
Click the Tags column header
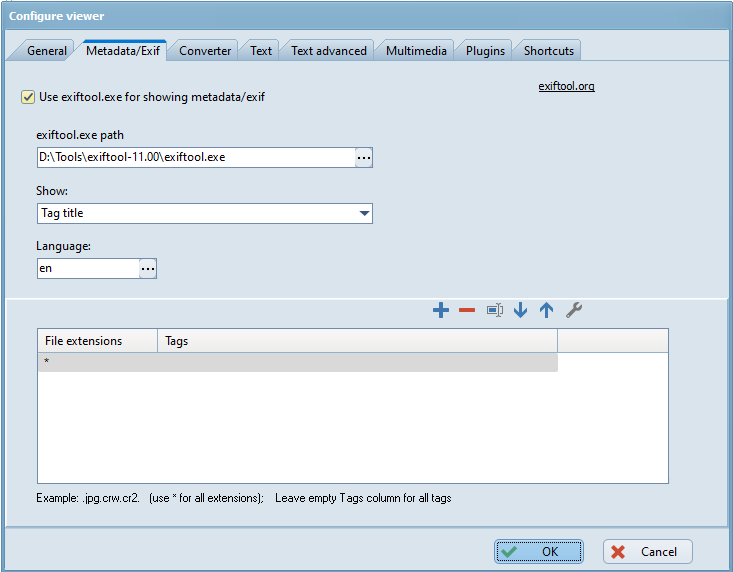click(357, 341)
